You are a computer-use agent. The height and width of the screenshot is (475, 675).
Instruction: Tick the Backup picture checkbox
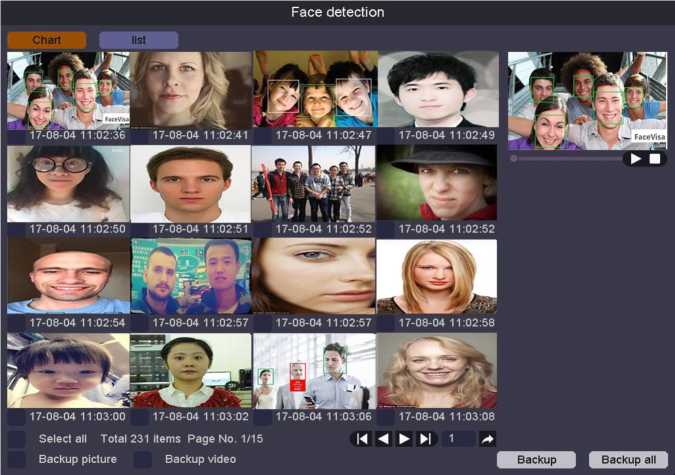pos(17,460)
